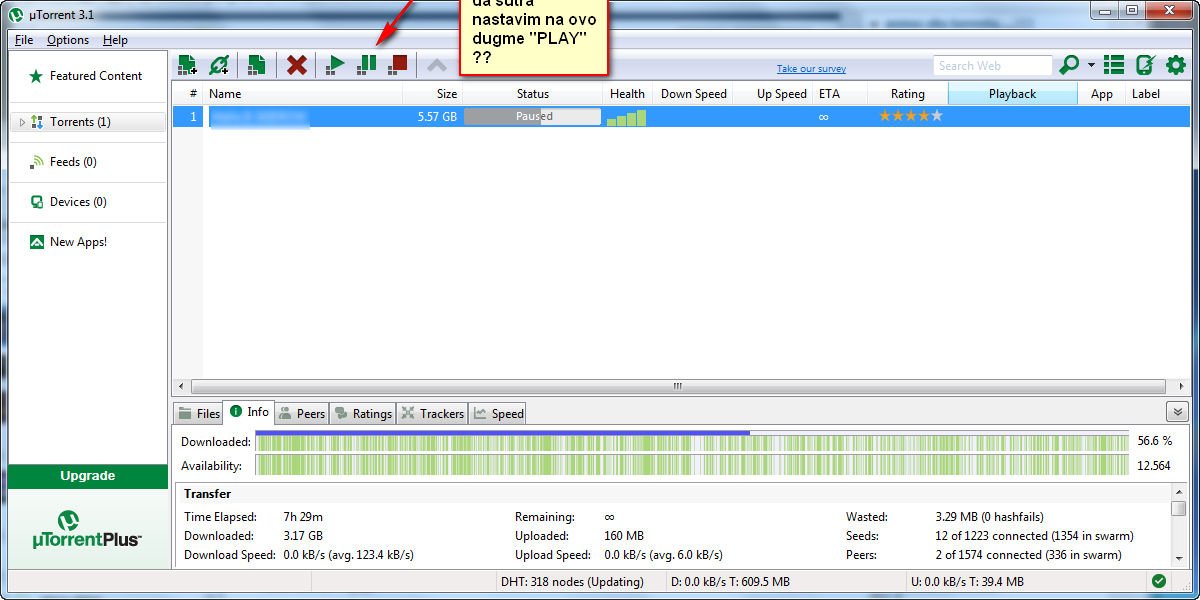Sort by the Status column header
This screenshot has height=600, width=1200.
coord(533,94)
